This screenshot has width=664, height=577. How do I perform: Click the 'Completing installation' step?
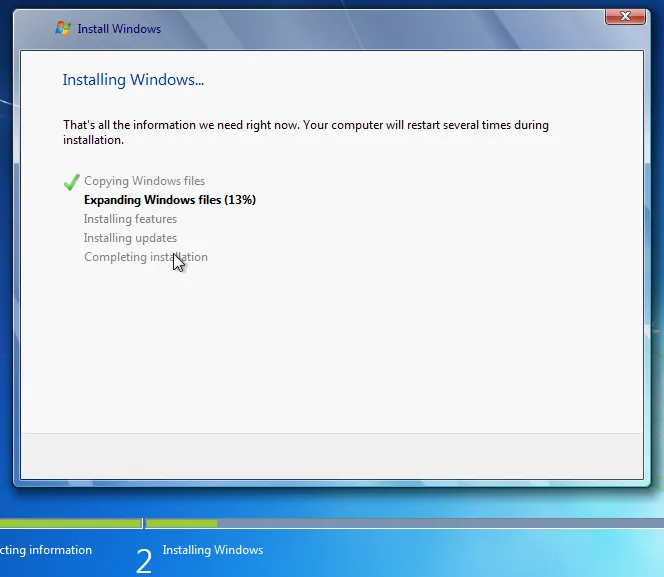coord(146,257)
